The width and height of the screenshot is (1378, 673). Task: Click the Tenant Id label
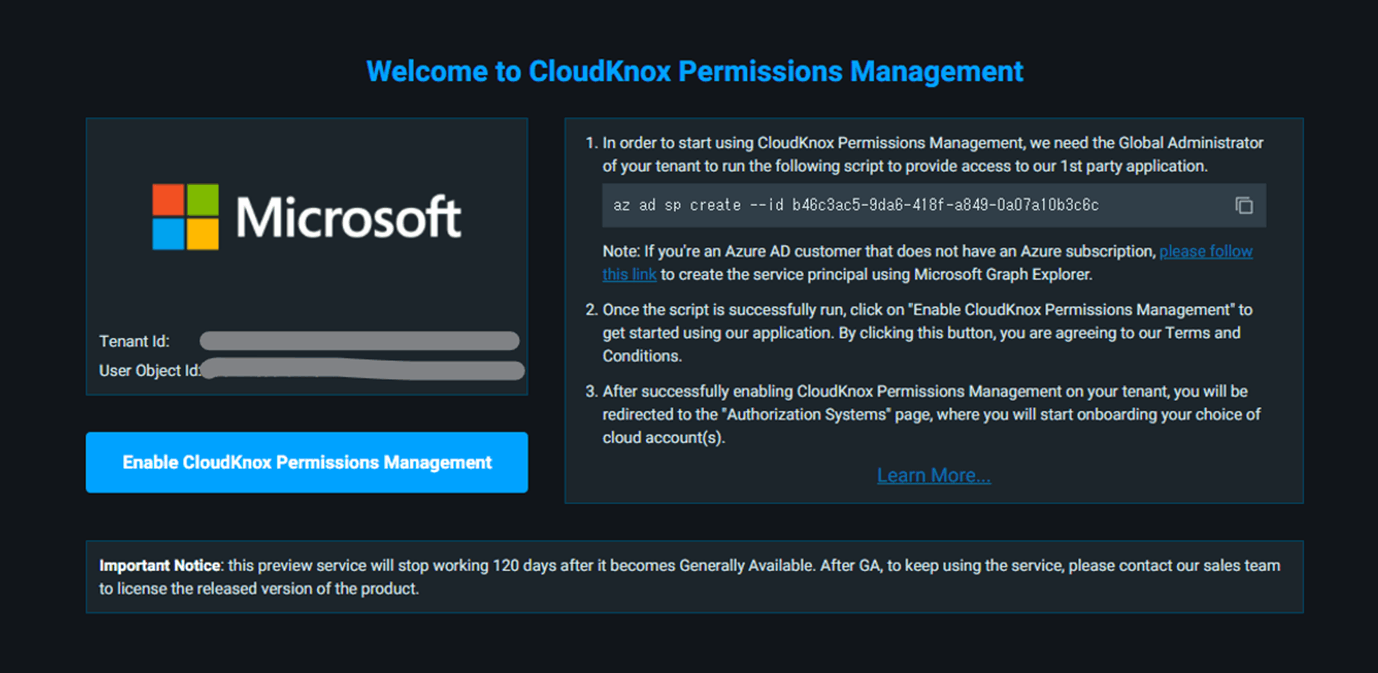pyautogui.click(x=134, y=341)
